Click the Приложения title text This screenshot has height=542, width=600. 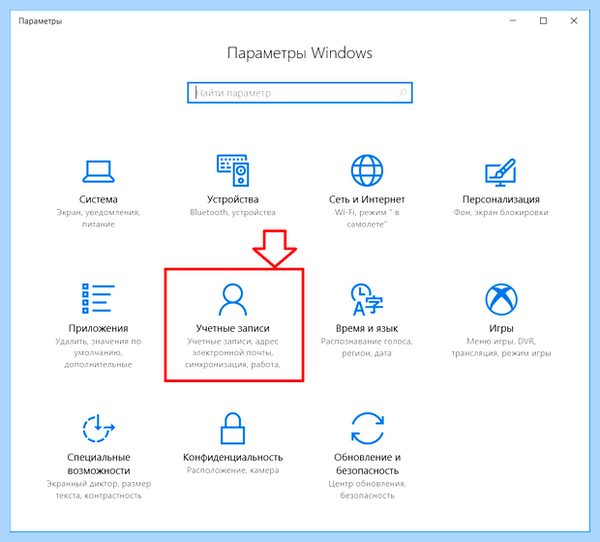coord(98,328)
